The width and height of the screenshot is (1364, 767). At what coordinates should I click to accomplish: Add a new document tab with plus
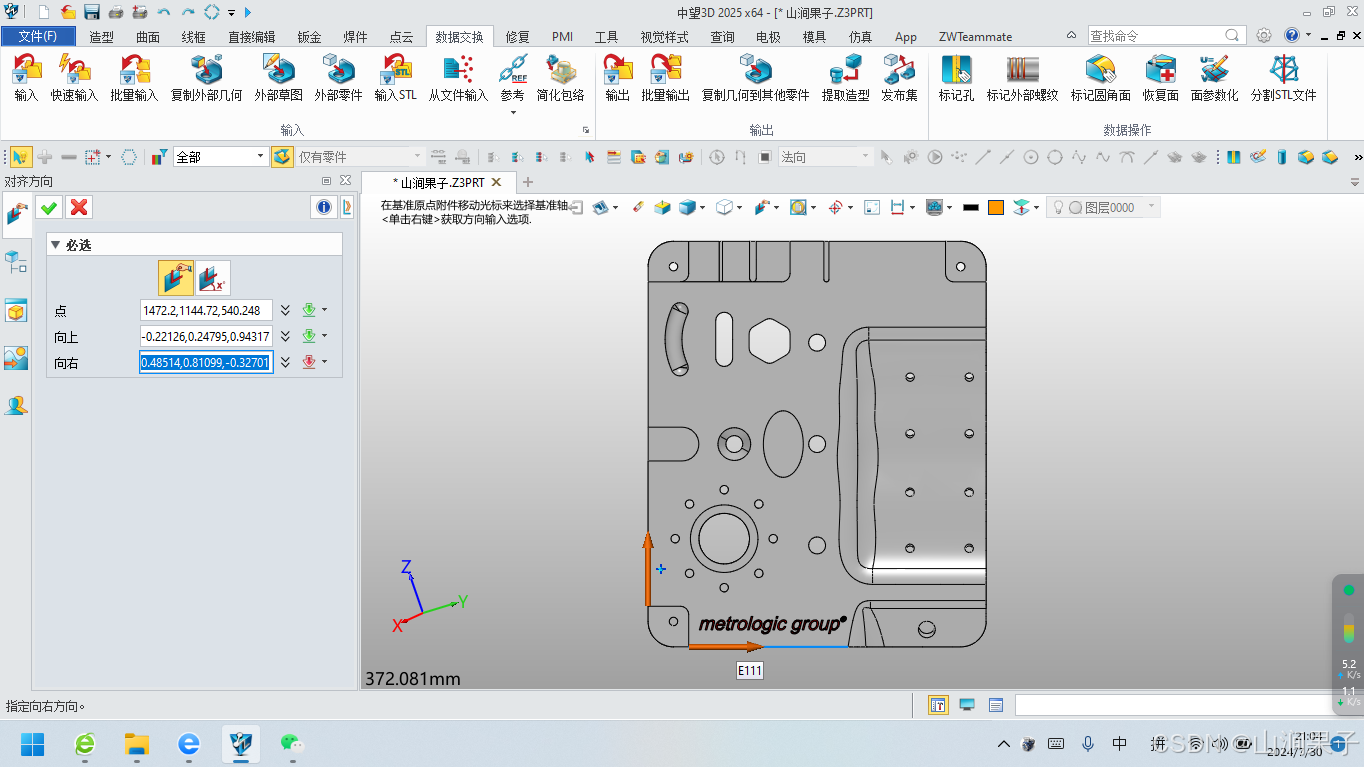click(528, 182)
